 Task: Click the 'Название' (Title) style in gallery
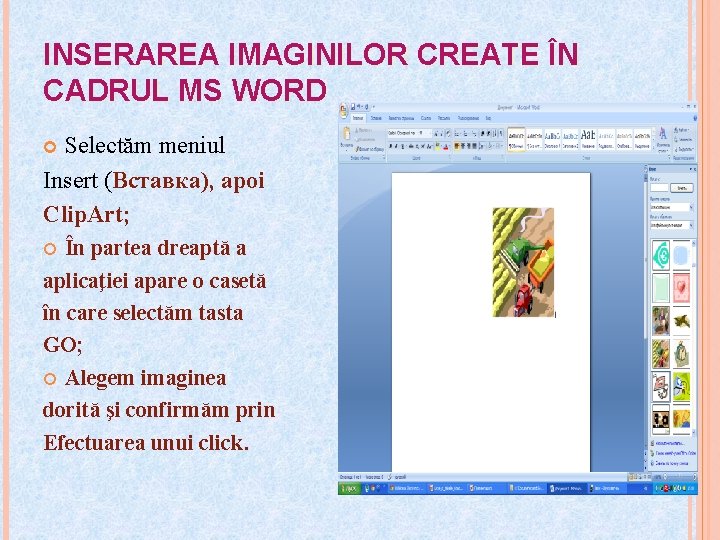pyautogui.click(x=588, y=140)
